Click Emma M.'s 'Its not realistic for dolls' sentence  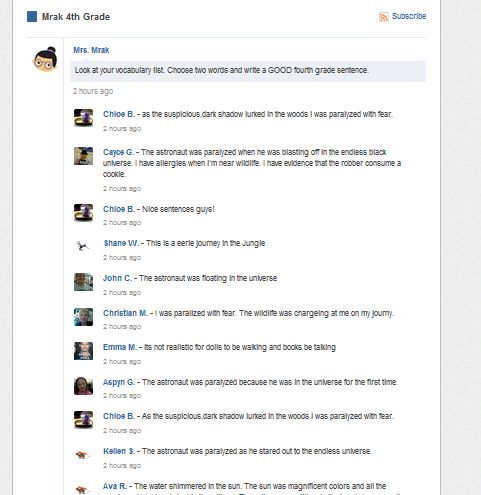[x=240, y=347]
